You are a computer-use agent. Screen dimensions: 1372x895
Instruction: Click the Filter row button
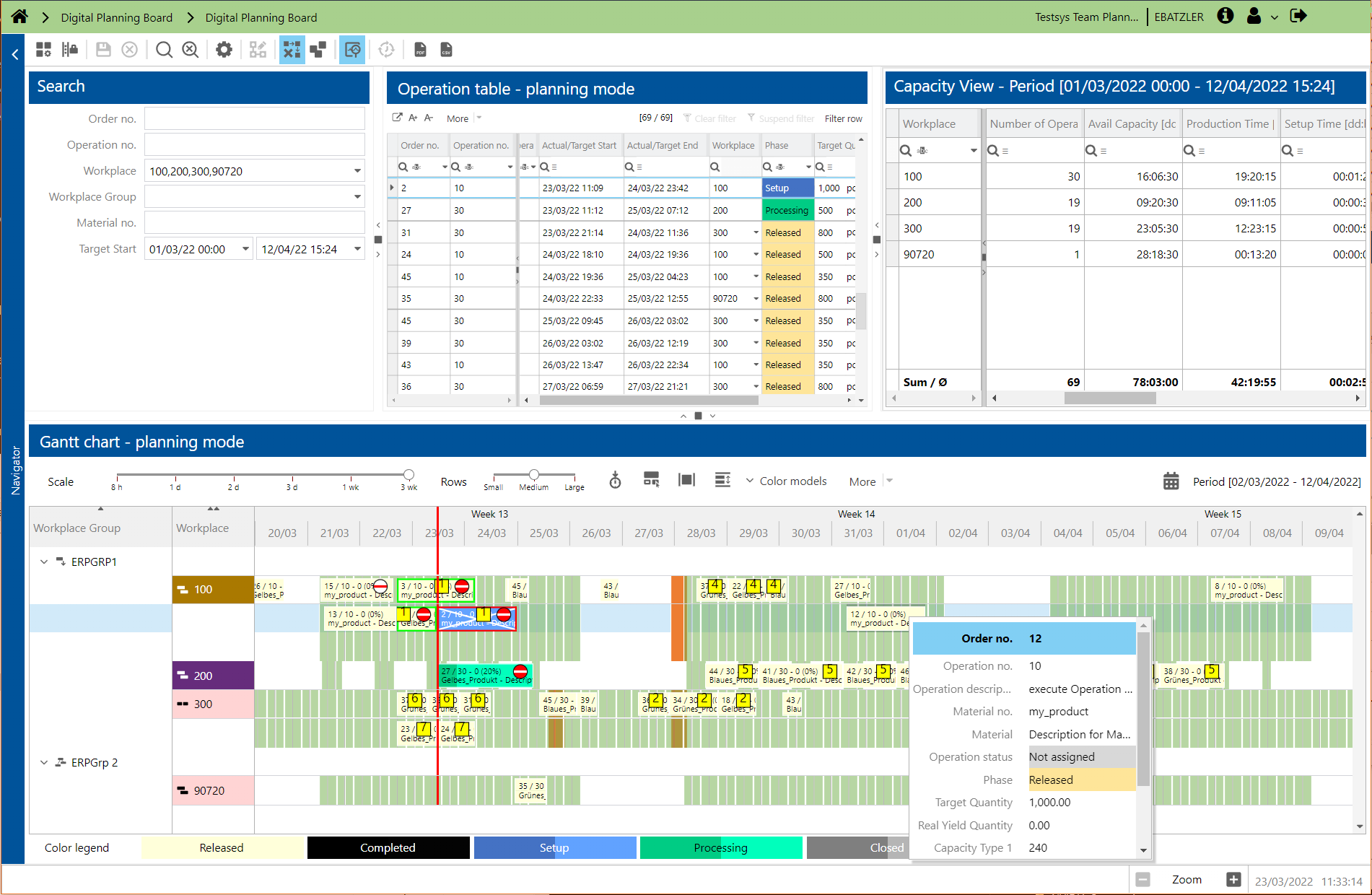(x=843, y=118)
